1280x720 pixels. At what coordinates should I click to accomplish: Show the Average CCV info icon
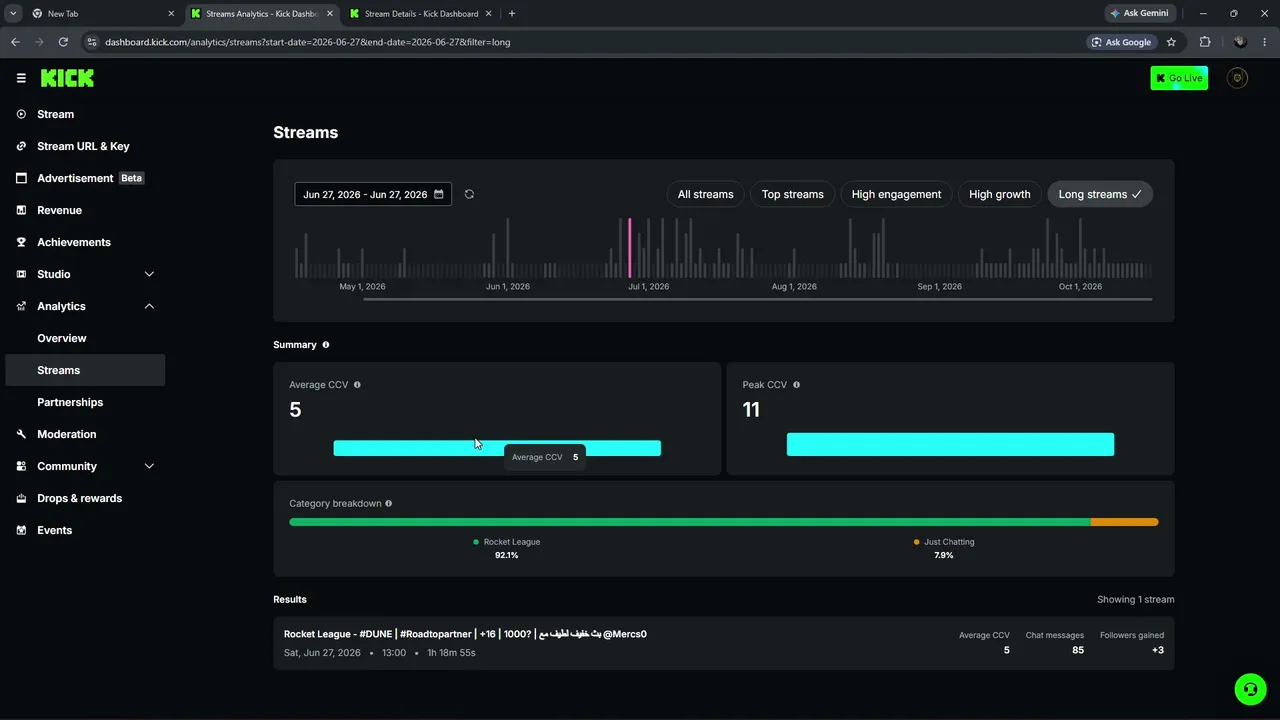pos(357,385)
